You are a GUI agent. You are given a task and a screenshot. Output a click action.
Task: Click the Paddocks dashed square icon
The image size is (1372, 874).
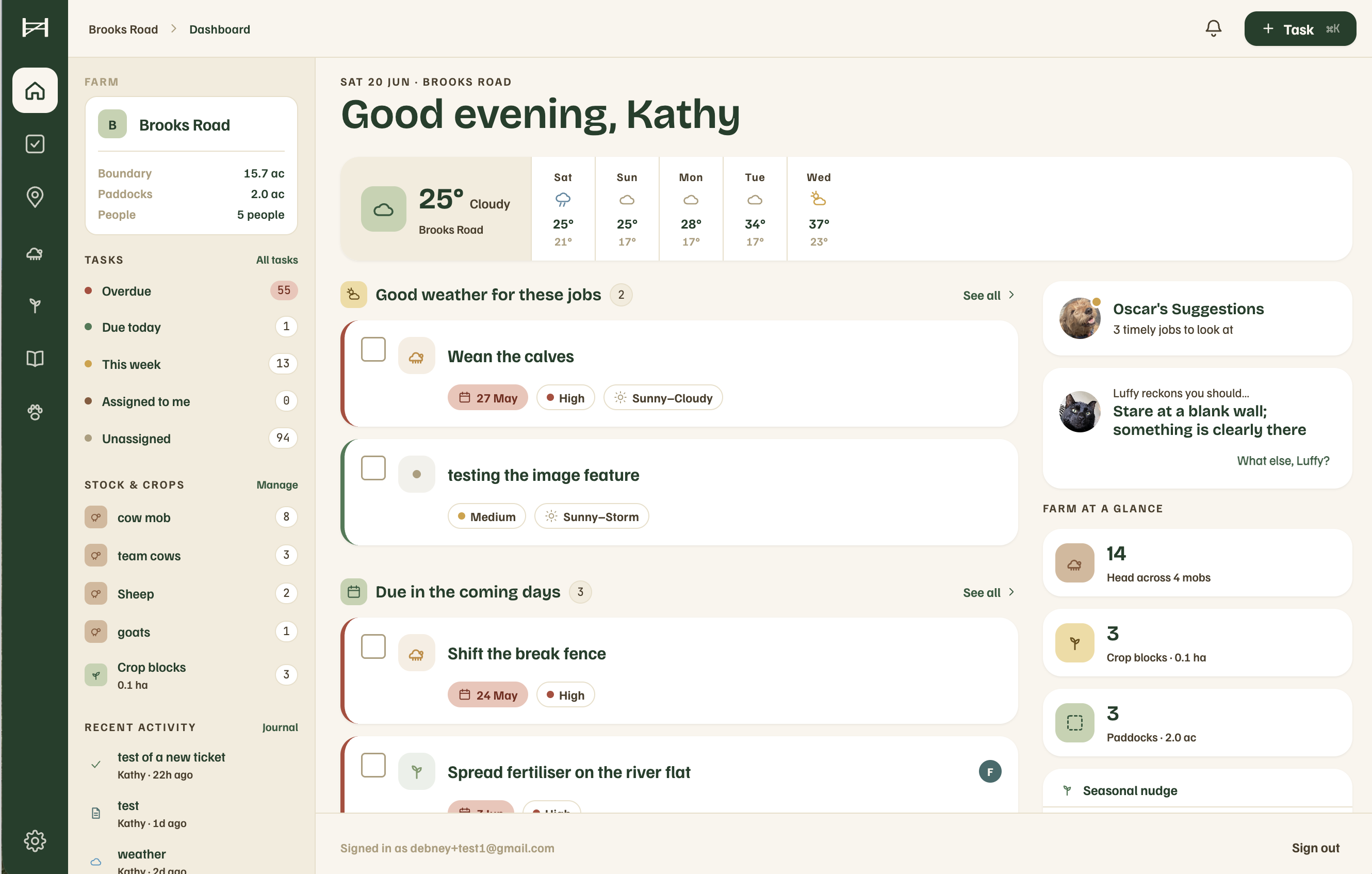click(1074, 722)
